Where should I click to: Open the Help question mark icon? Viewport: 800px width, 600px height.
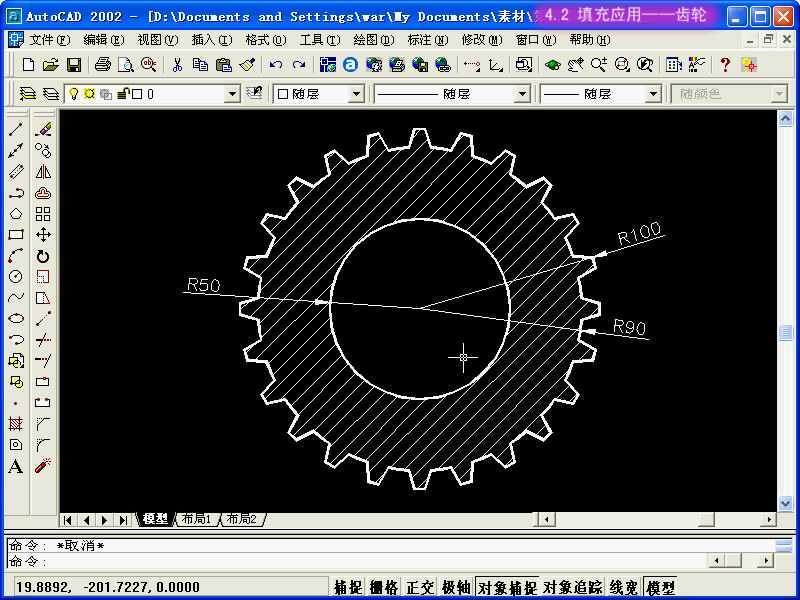[725, 65]
